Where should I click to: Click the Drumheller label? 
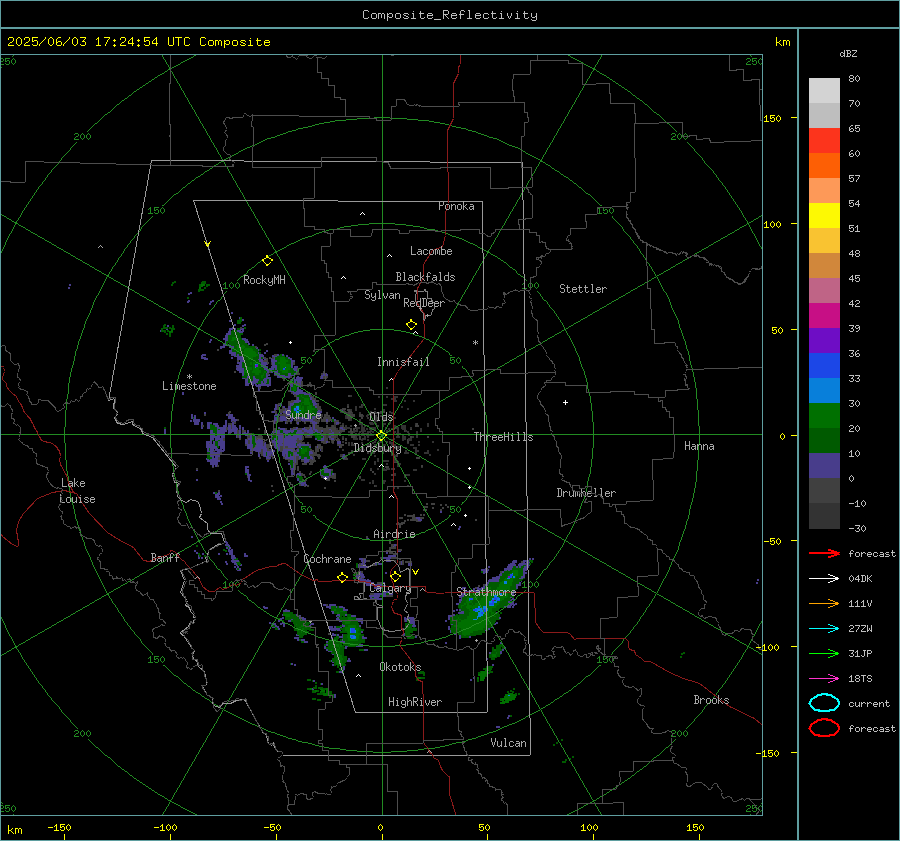coord(586,493)
